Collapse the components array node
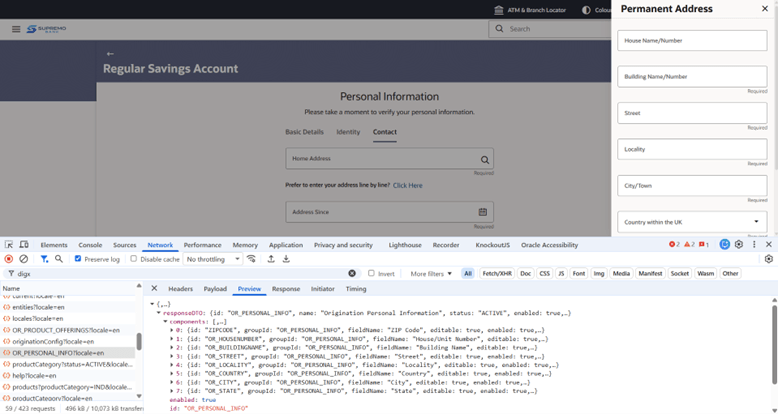The height and width of the screenshot is (414, 778). tap(165, 322)
